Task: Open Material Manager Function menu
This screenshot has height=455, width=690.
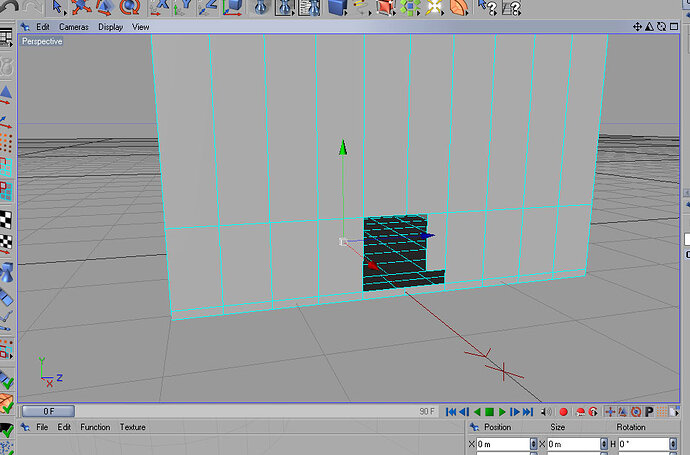Action: [x=95, y=427]
